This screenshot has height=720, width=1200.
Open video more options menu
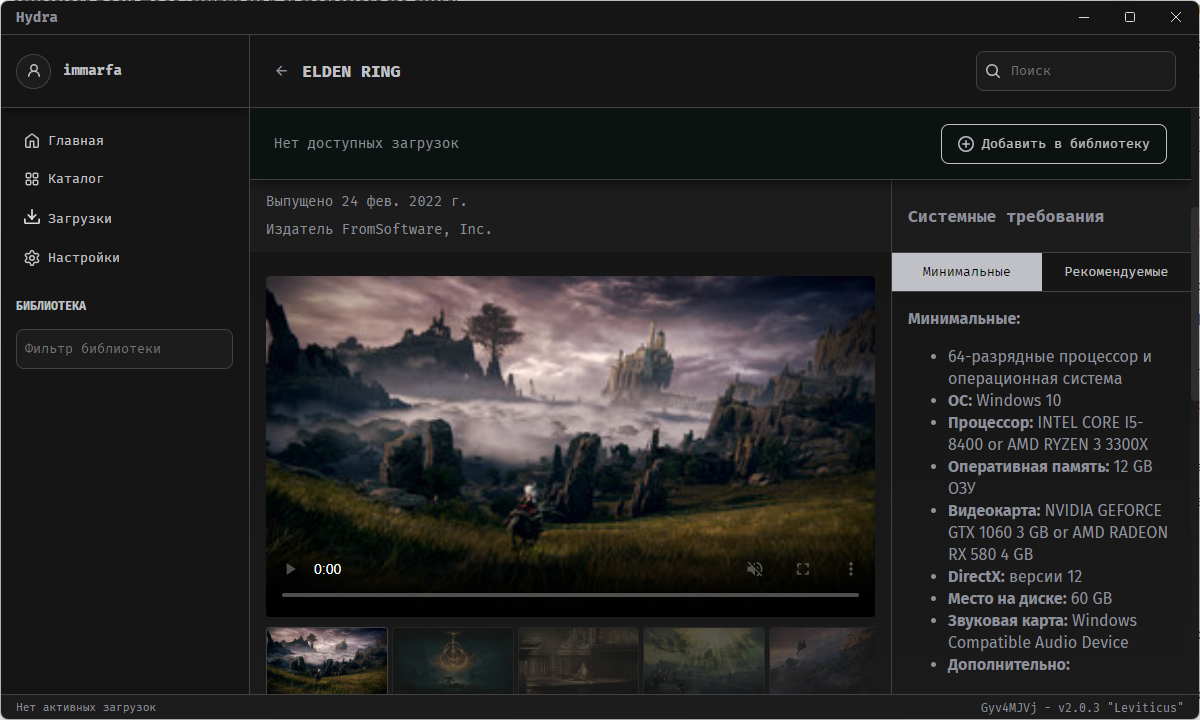[x=851, y=569]
